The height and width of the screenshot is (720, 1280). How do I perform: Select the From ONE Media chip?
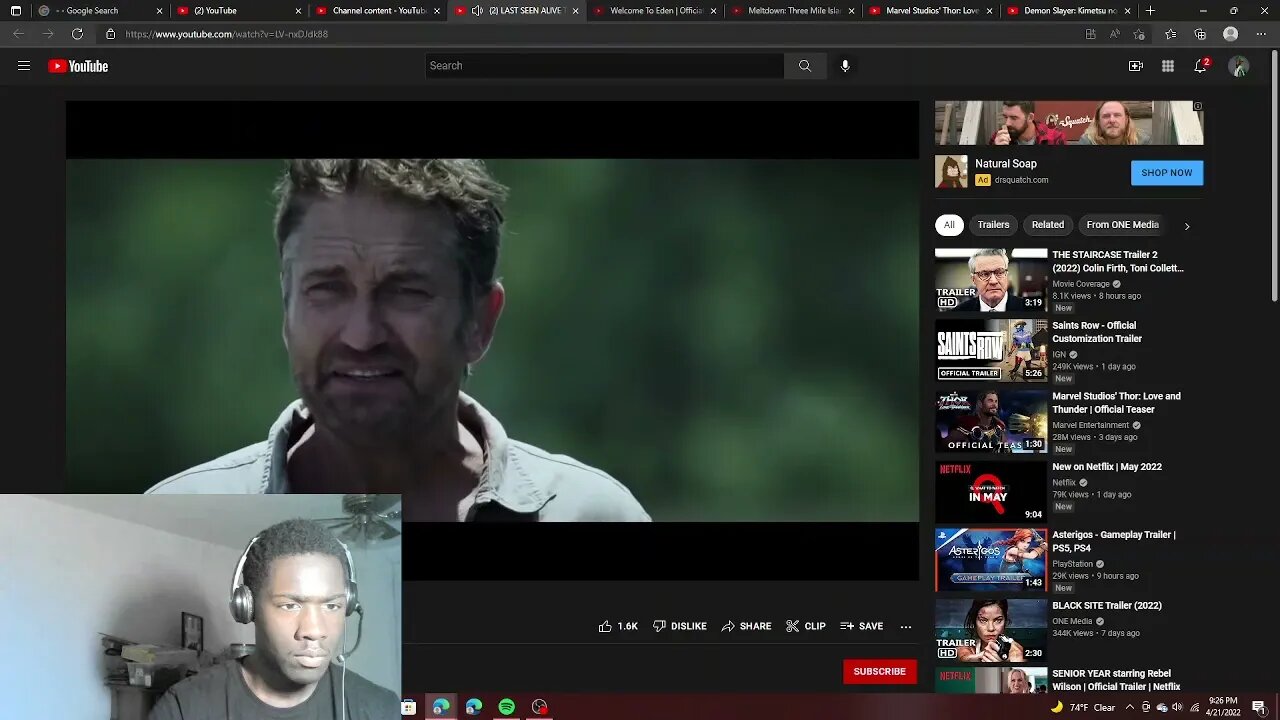pos(1122,225)
